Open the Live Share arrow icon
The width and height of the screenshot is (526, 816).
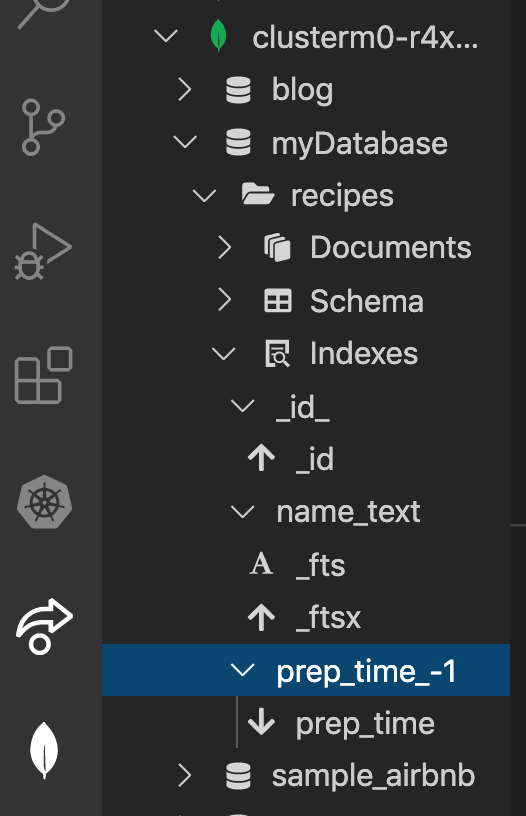(x=44, y=626)
